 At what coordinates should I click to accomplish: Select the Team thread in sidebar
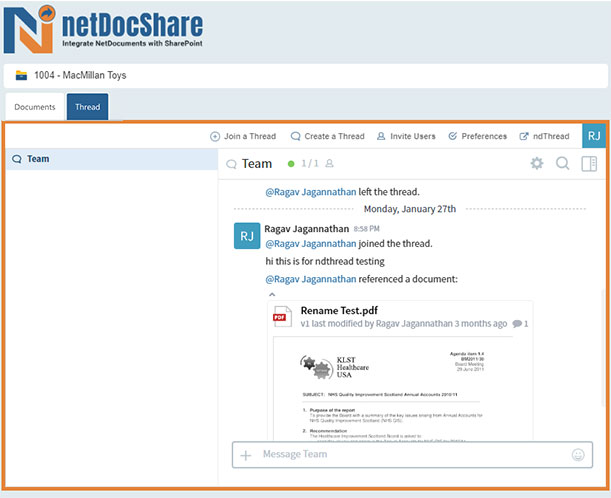(x=112, y=159)
